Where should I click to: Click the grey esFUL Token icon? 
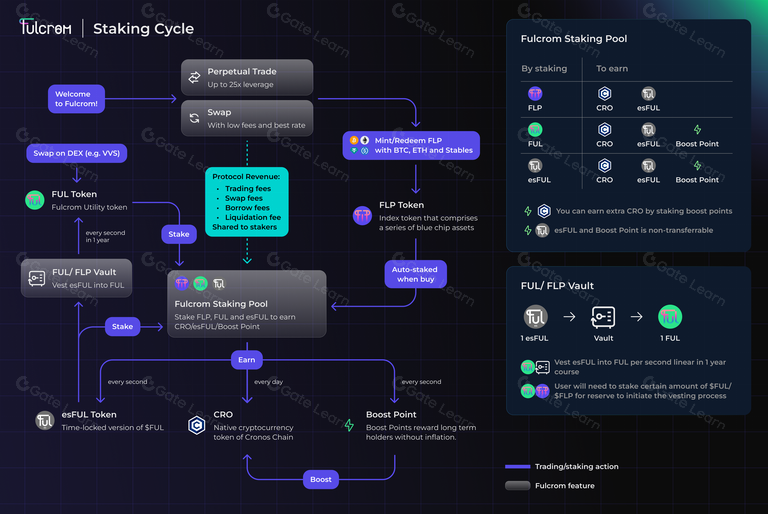click(x=45, y=420)
